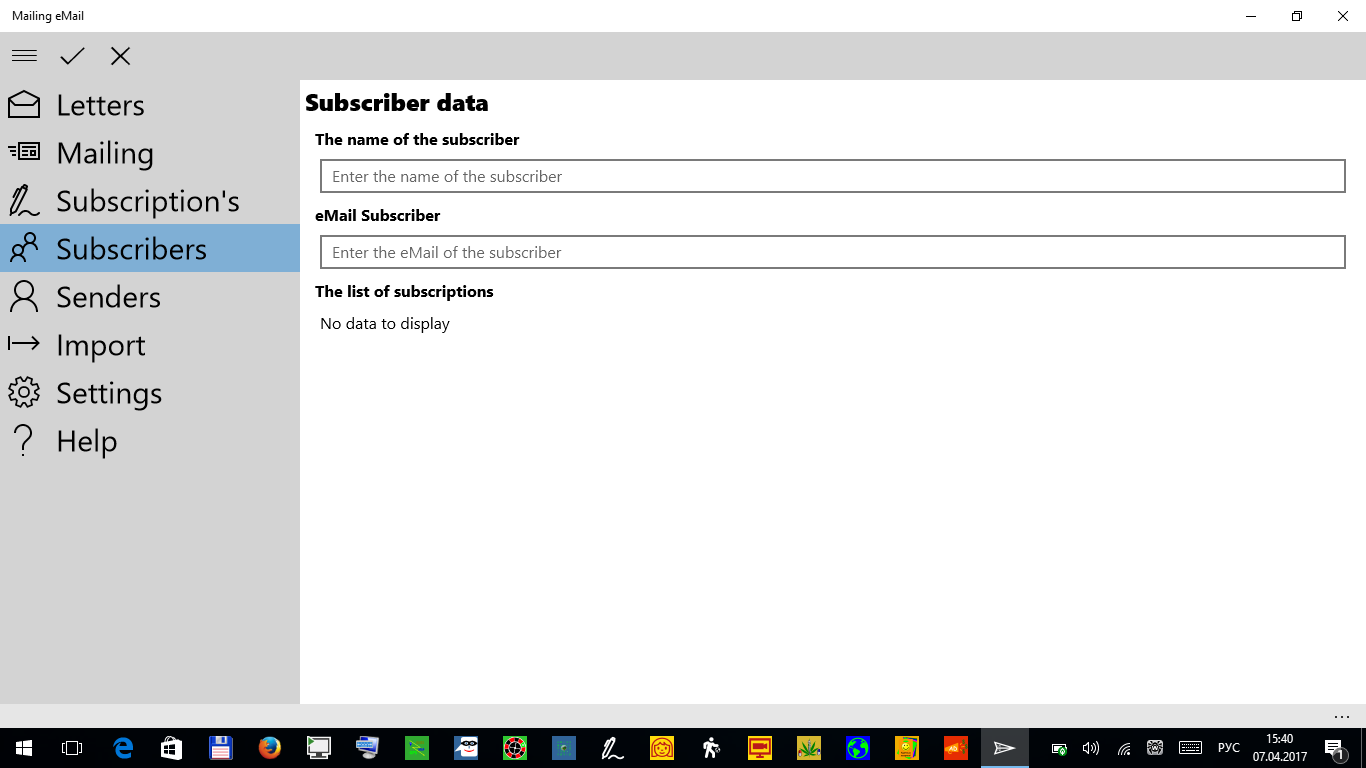Screen dimensions: 1366x768
Task: Click the 'Subscriber data' heading
Action: point(397,103)
